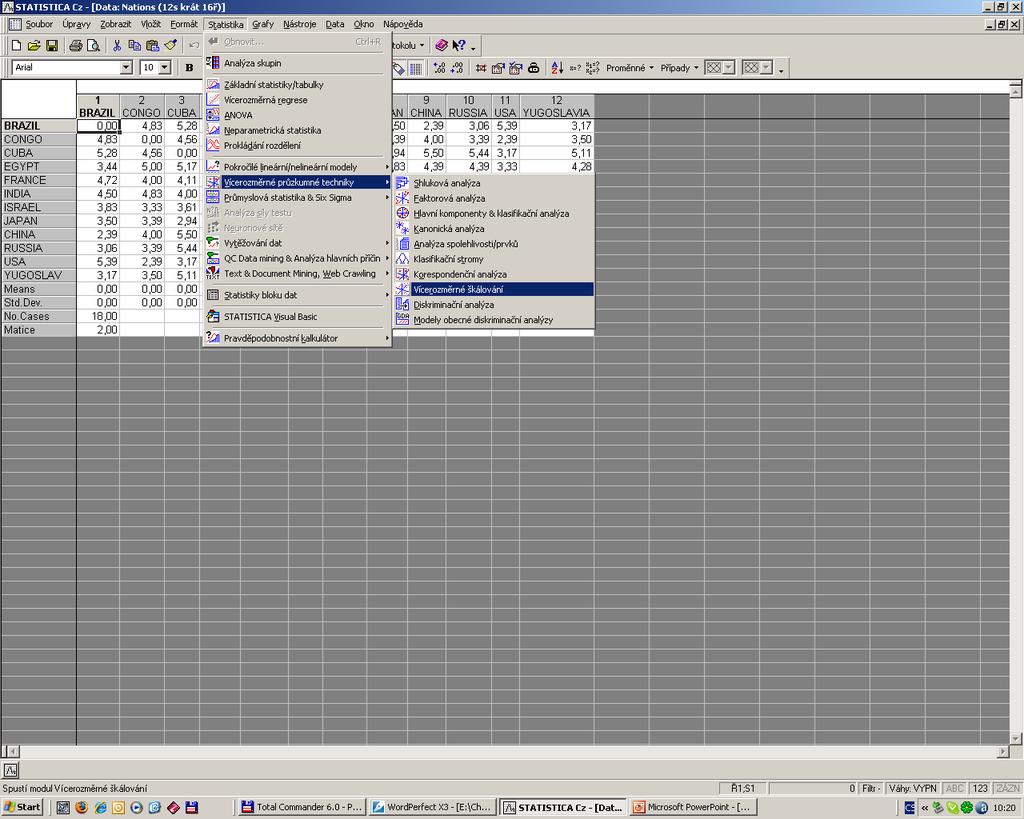Select Základní statistiky/tabulky menu entry

298,84
